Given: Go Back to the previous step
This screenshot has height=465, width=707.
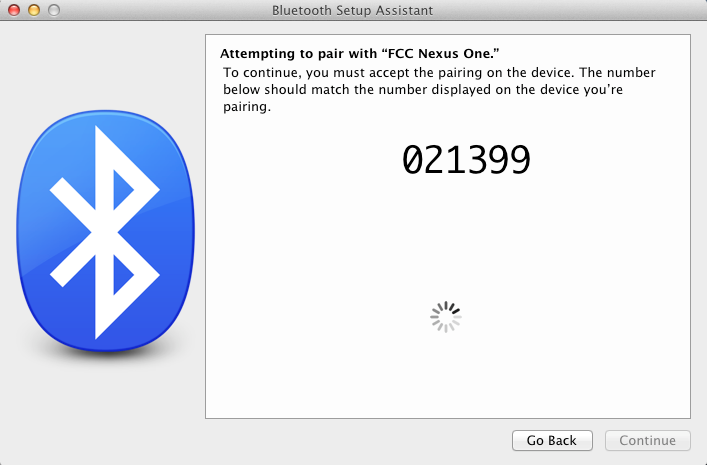Looking at the screenshot, I should tap(552, 440).
